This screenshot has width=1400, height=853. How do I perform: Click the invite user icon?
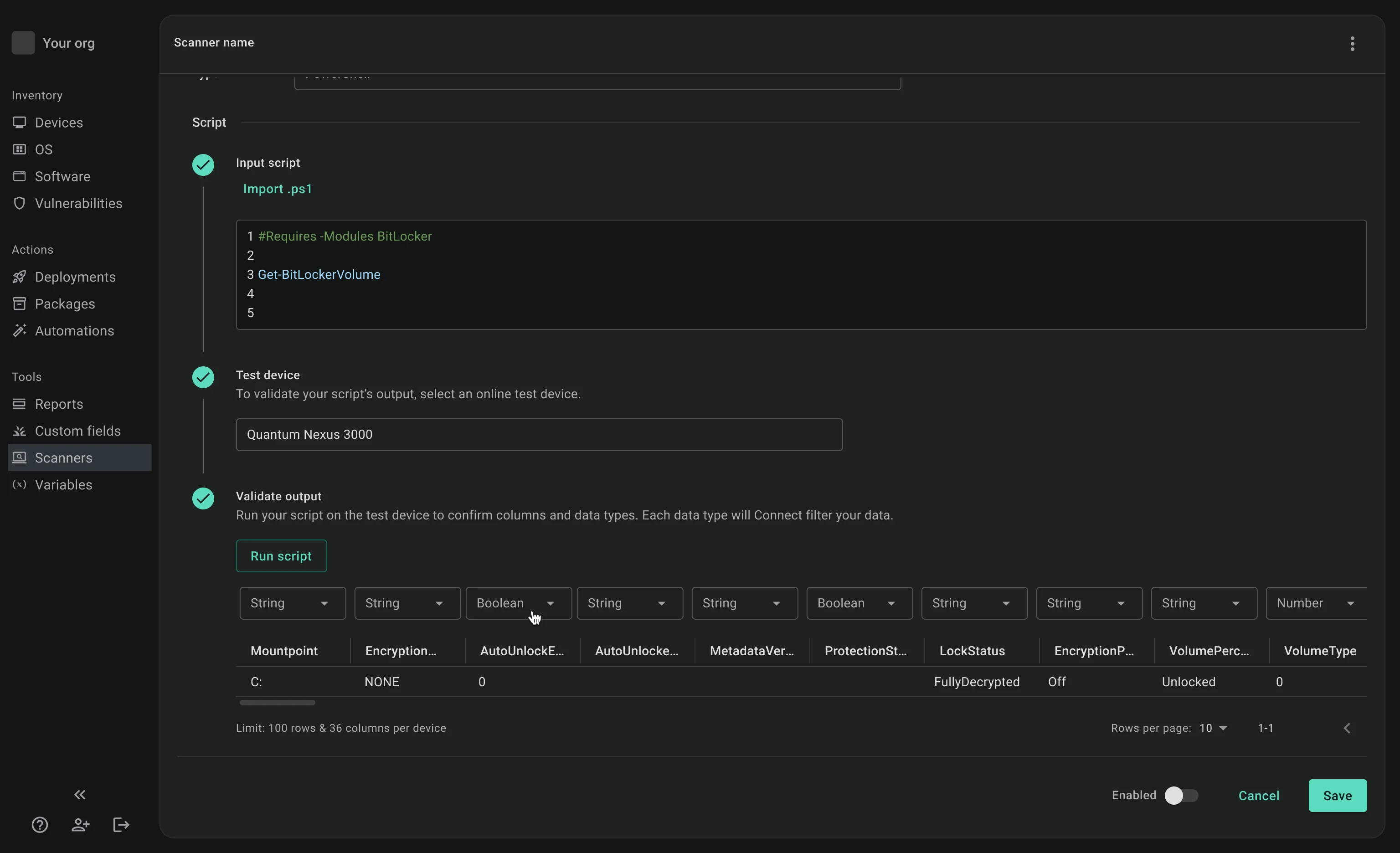pyautogui.click(x=80, y=825)
